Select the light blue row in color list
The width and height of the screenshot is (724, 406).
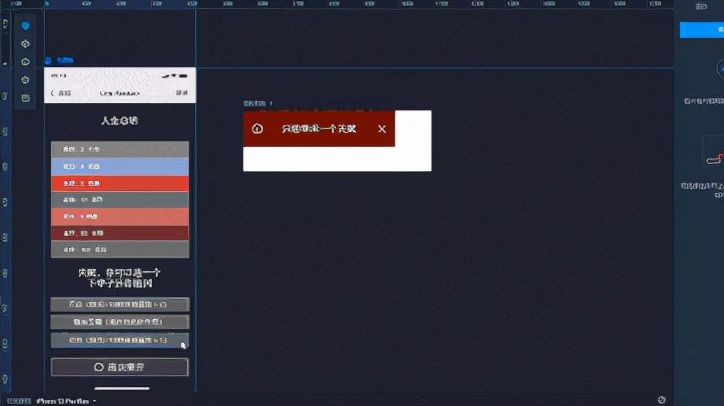(120, 166)
